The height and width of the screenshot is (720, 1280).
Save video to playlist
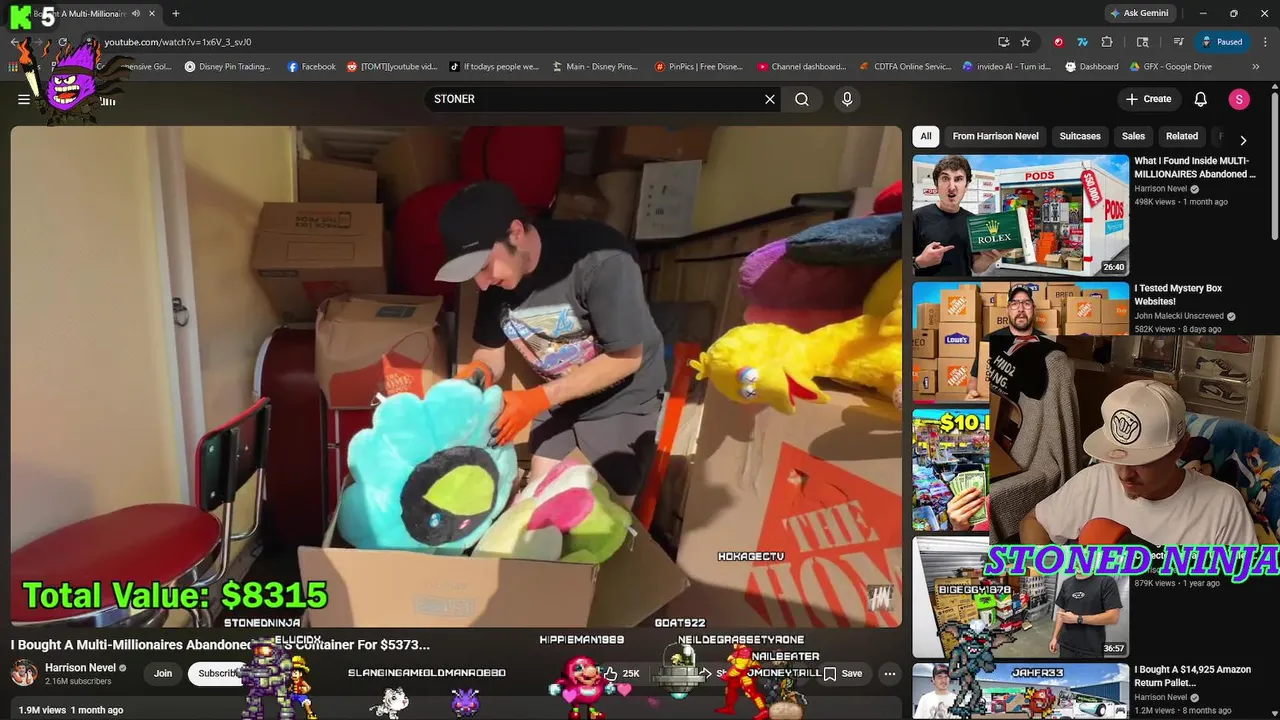(843, 673)
